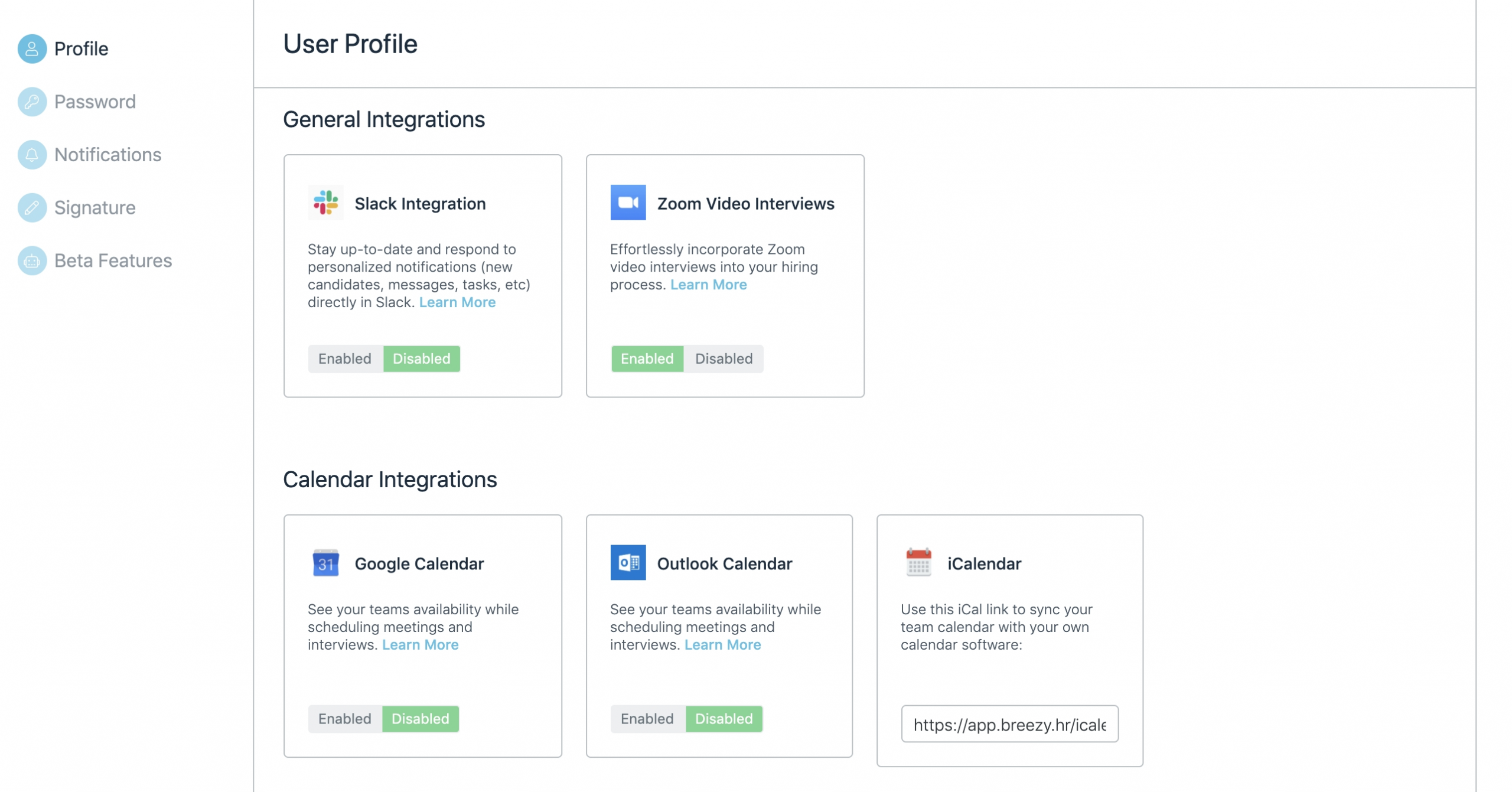Learn More about Slack Integration
1512x792 pixels.
pos(456,302)
